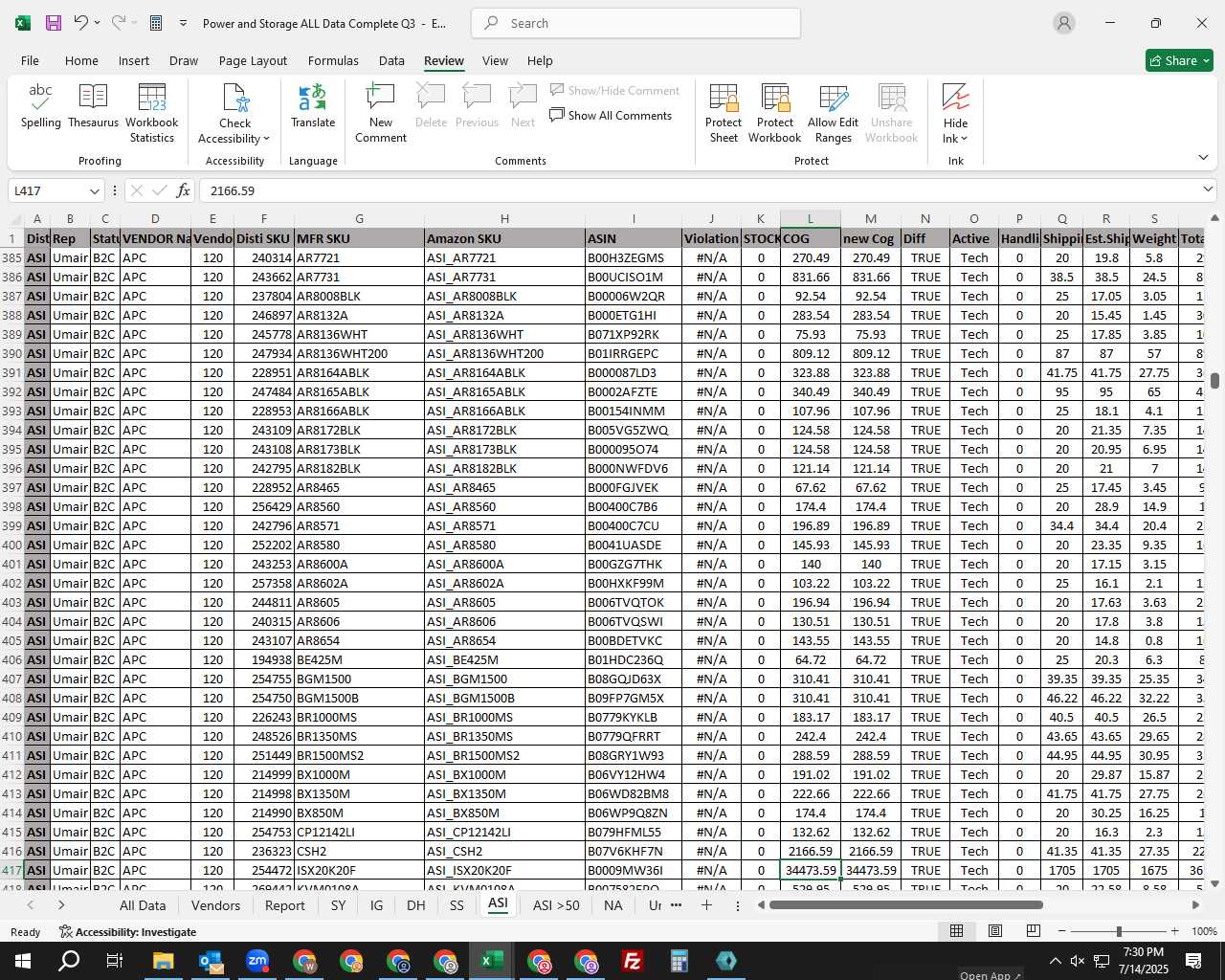Open the View ribbon tab

495,60
